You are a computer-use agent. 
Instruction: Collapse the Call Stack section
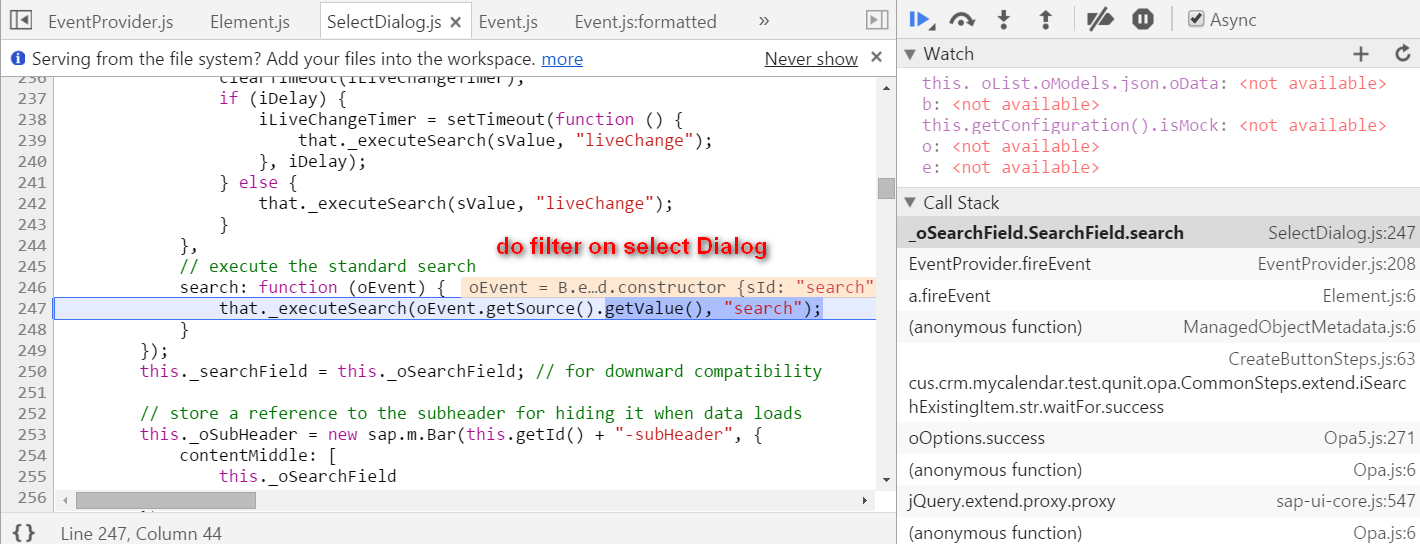click(910, 203)
